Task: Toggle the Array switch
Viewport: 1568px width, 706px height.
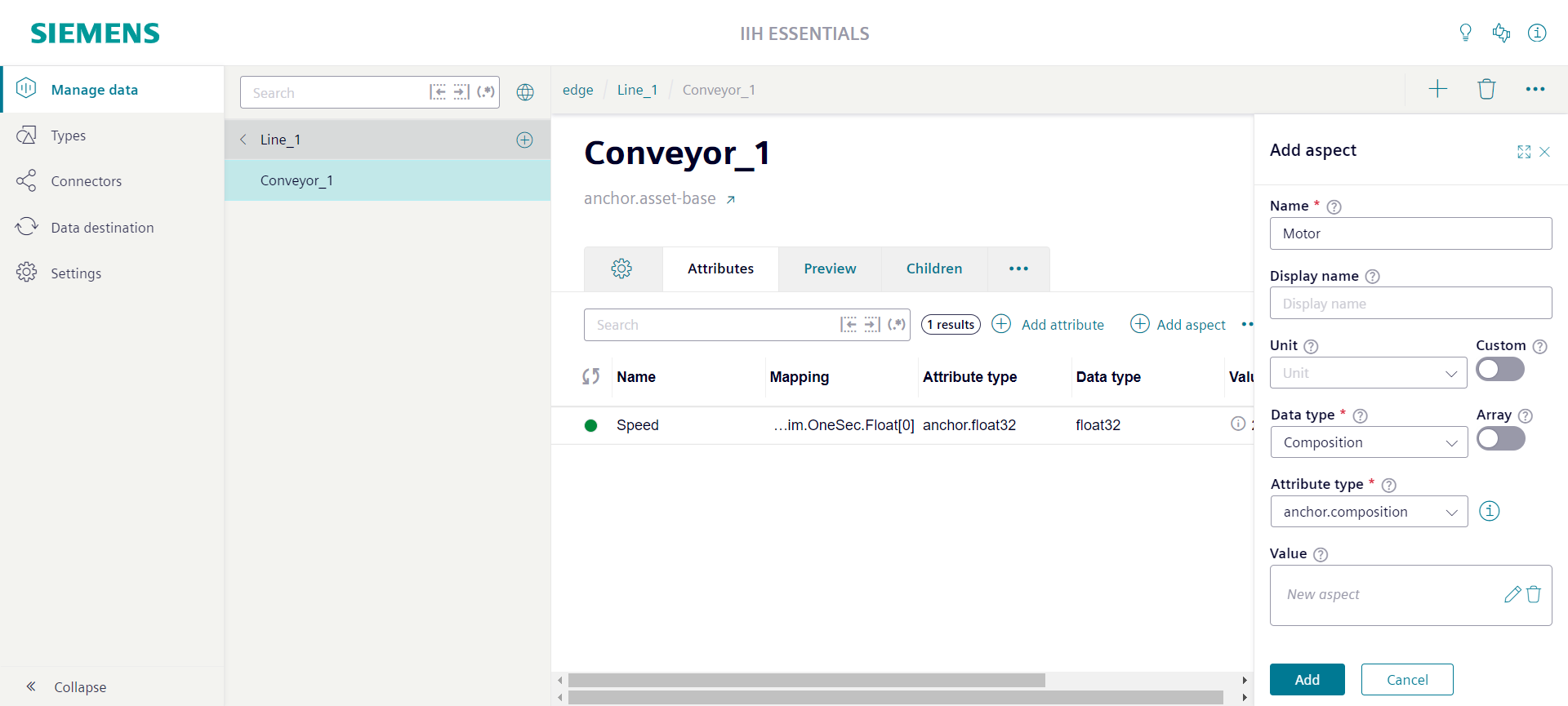Action: pos(1500,438)
